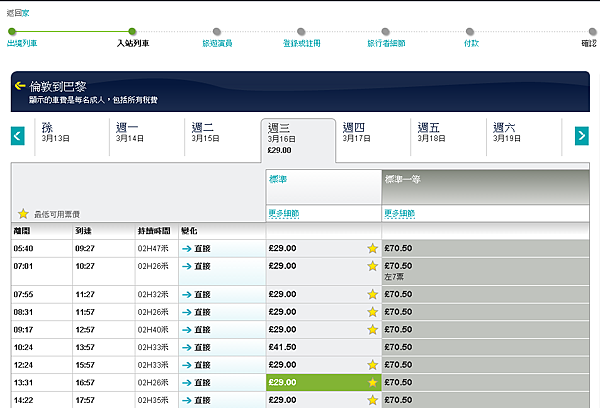Click the star on the 08:31 fare

(x=372, y=312)
